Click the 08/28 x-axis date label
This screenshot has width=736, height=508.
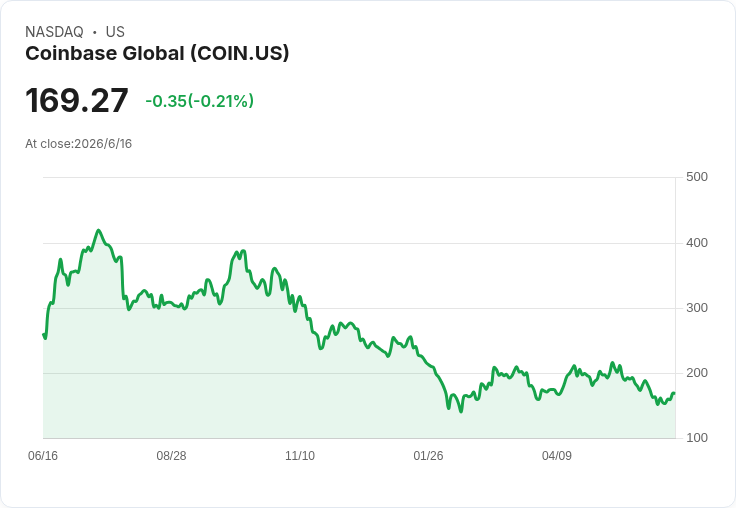pyautogui.click(x=171, y=455)
